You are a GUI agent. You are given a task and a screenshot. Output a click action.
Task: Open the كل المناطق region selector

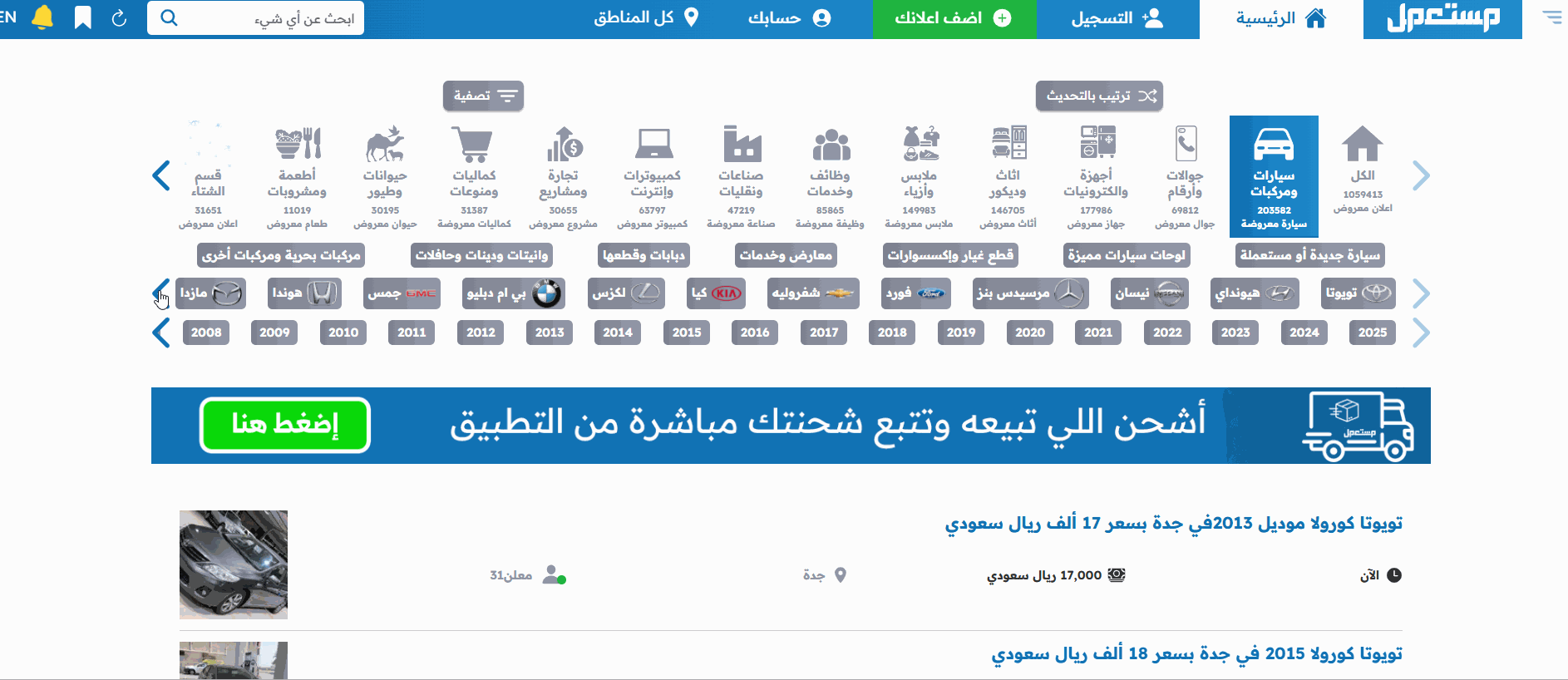point(646,17)
